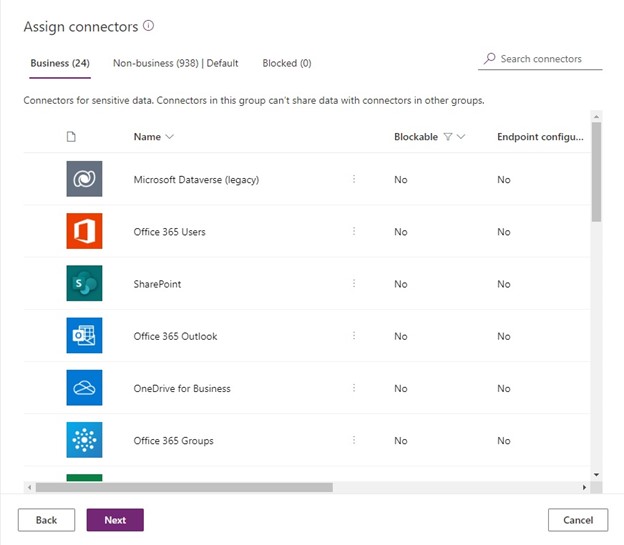
Task: Click the OneDrive for Business icon
Action: [x=84, y=388]
